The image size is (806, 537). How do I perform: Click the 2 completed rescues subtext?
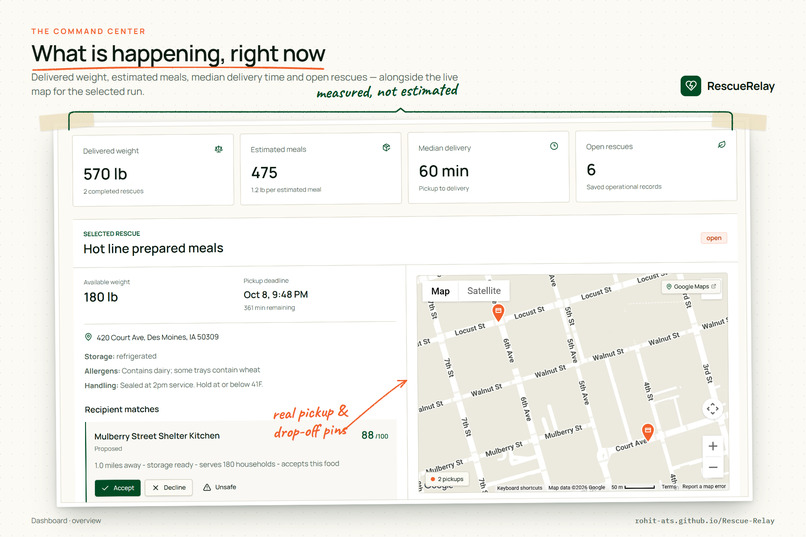tap(114, 191)
